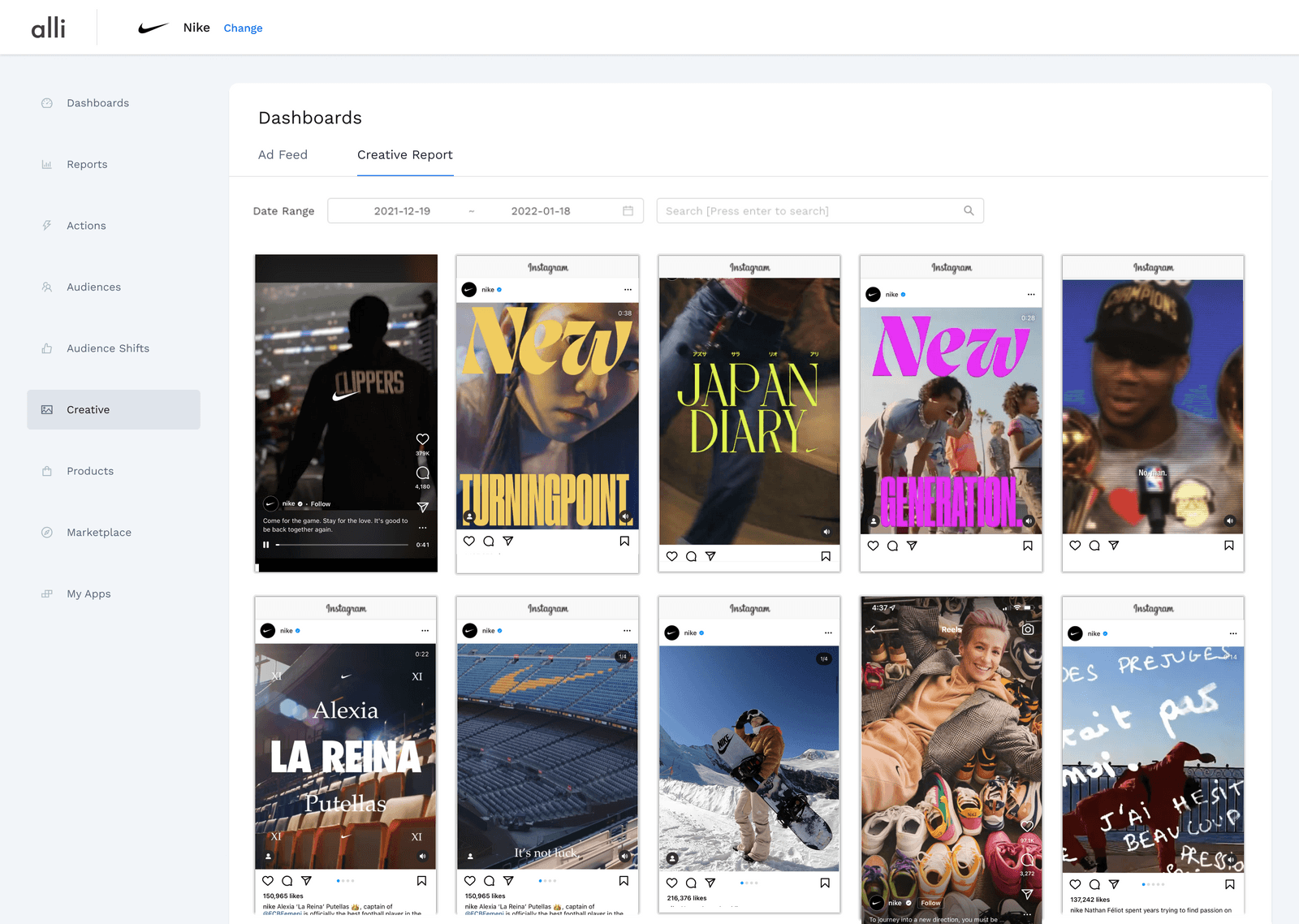Switch to the Ad Feed tab

pyautogui.click(x=283, y=155)
